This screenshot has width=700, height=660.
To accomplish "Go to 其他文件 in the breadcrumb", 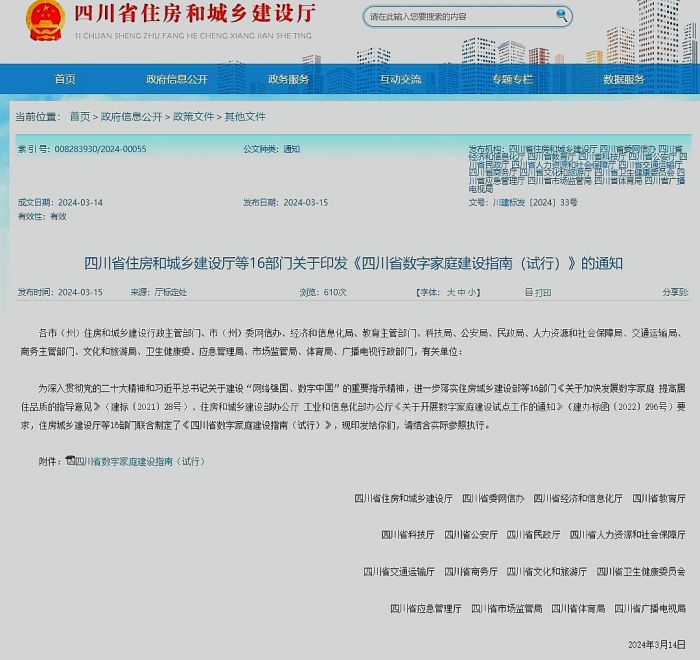I will point(245,117).
